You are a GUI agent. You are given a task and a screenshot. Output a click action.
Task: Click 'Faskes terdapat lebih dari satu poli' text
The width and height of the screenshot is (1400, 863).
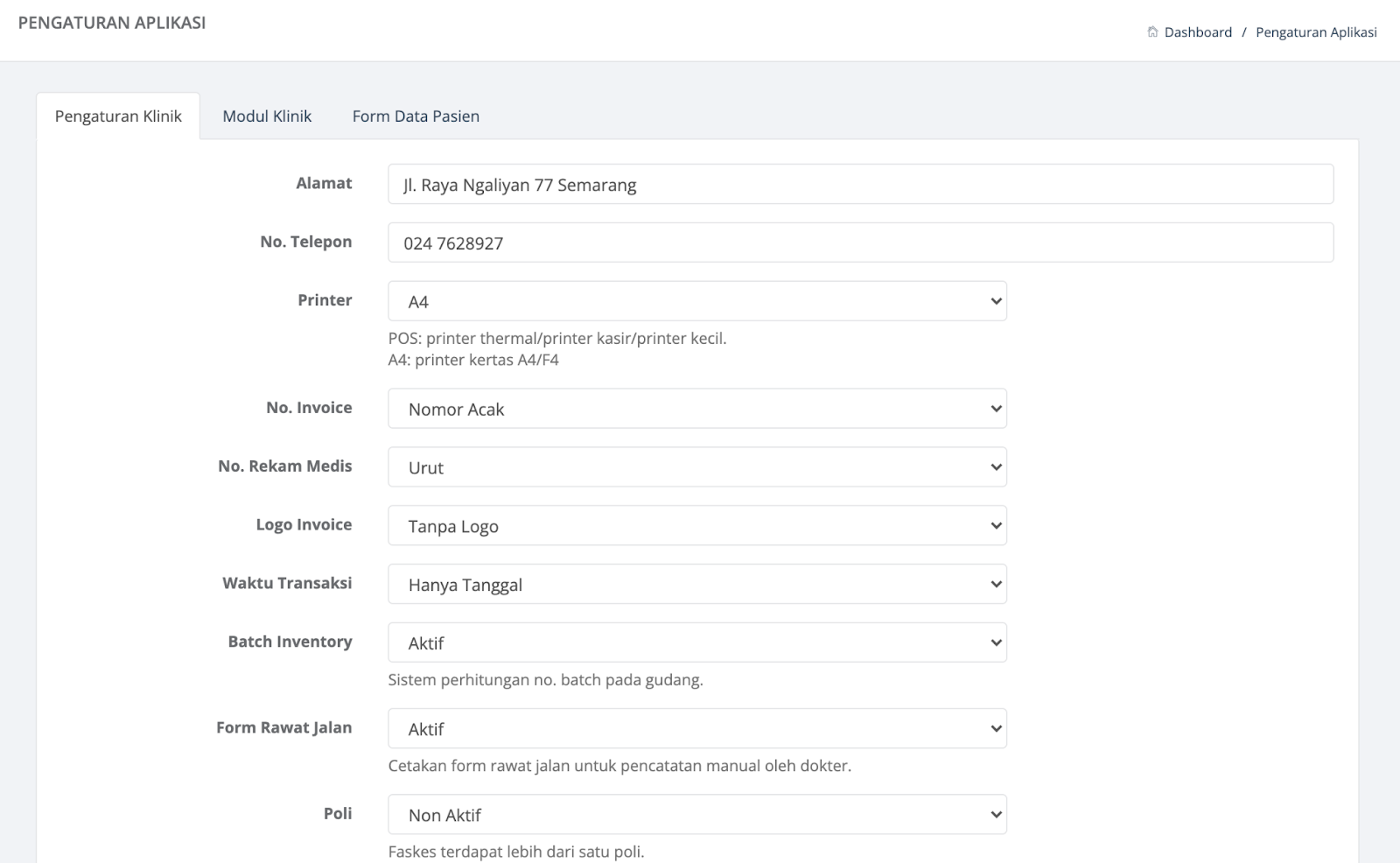click(516, 852)
